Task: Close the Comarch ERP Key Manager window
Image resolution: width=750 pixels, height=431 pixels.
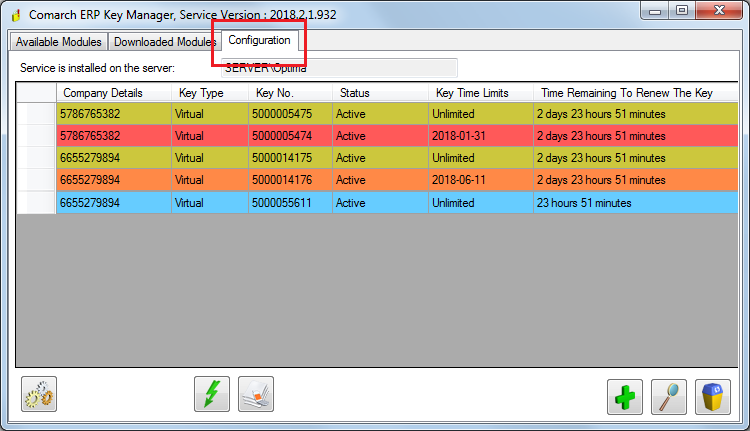Action: [719, 11]
